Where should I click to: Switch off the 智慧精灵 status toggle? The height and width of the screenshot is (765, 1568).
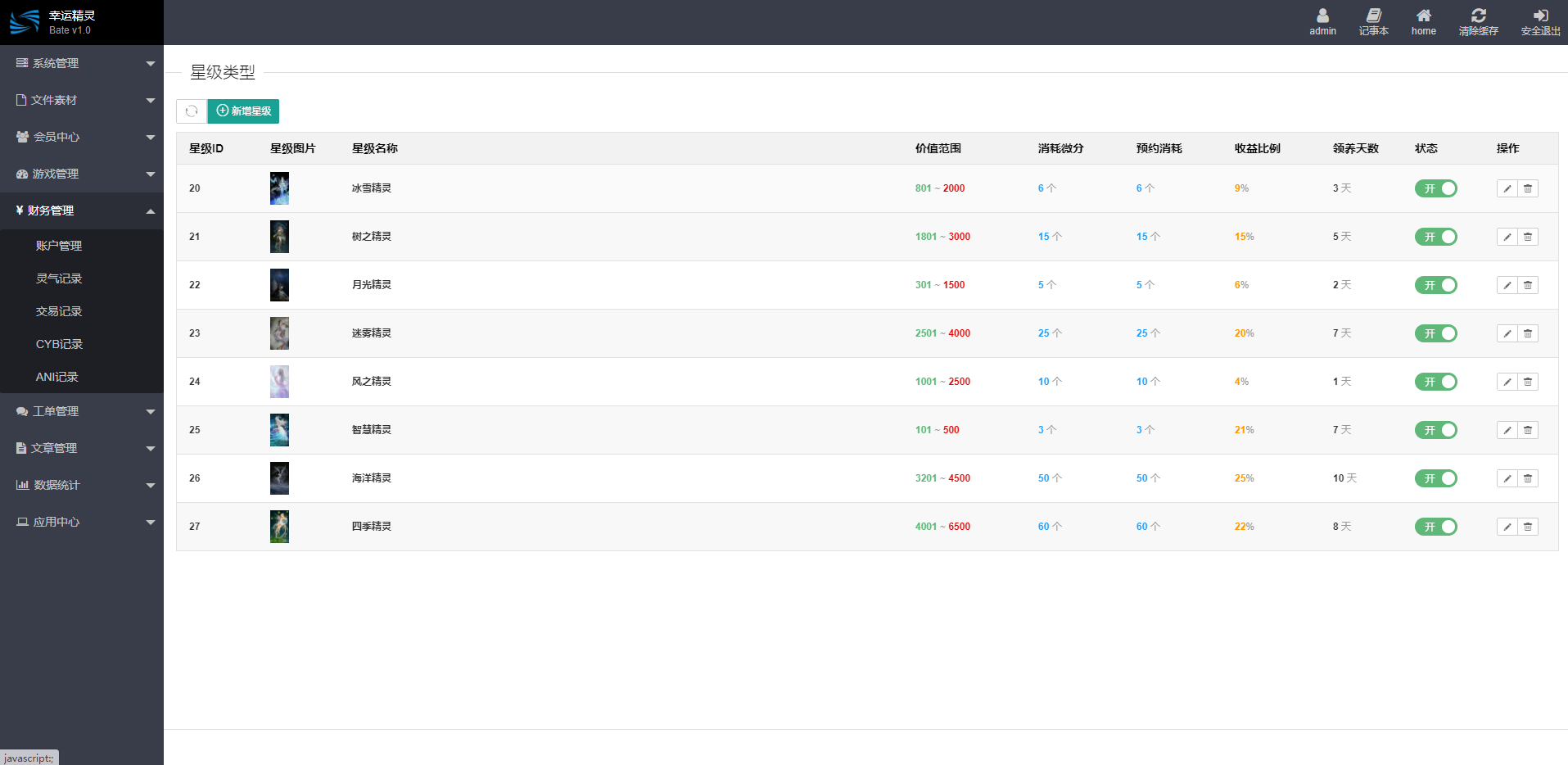[x=1435, y=430]
